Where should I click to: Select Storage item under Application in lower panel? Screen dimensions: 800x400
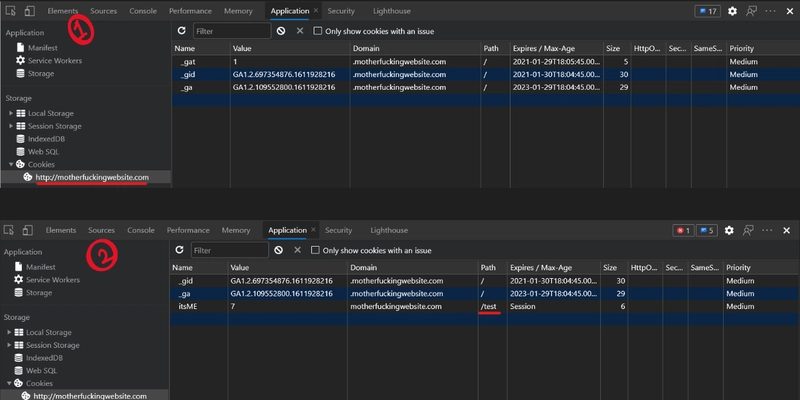point(39,293)
